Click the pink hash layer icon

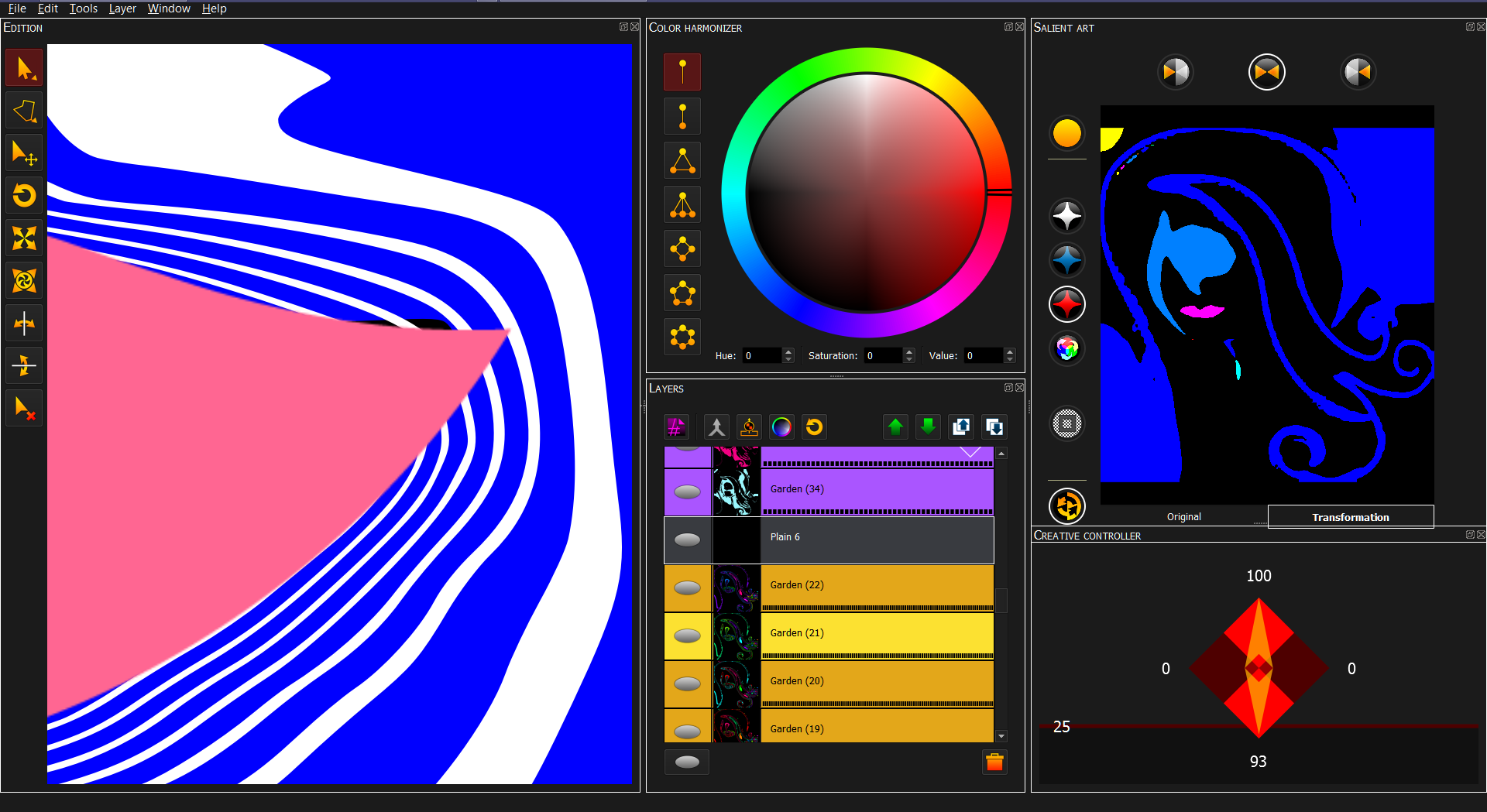(676, 427)
